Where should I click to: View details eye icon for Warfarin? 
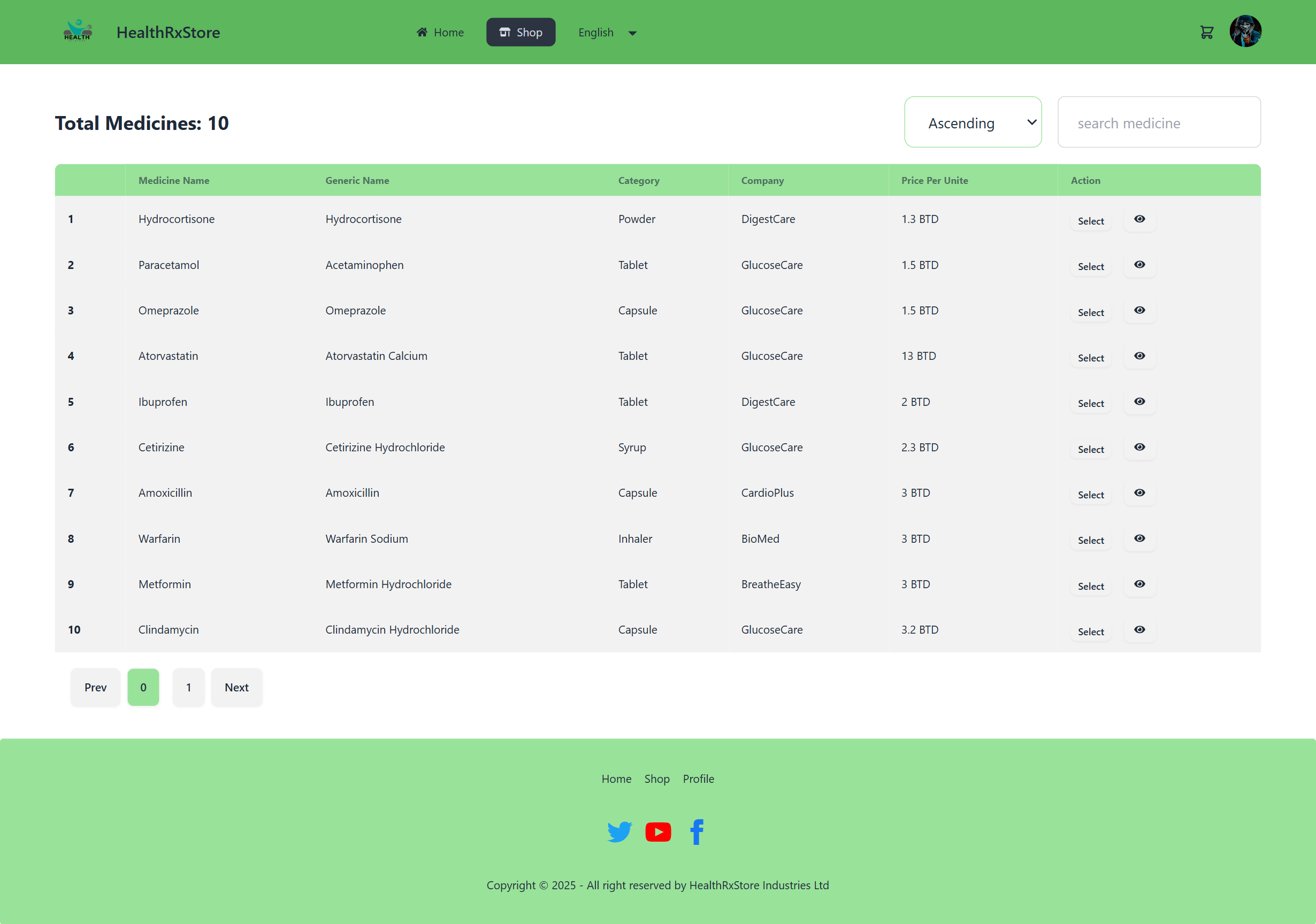1139,538
